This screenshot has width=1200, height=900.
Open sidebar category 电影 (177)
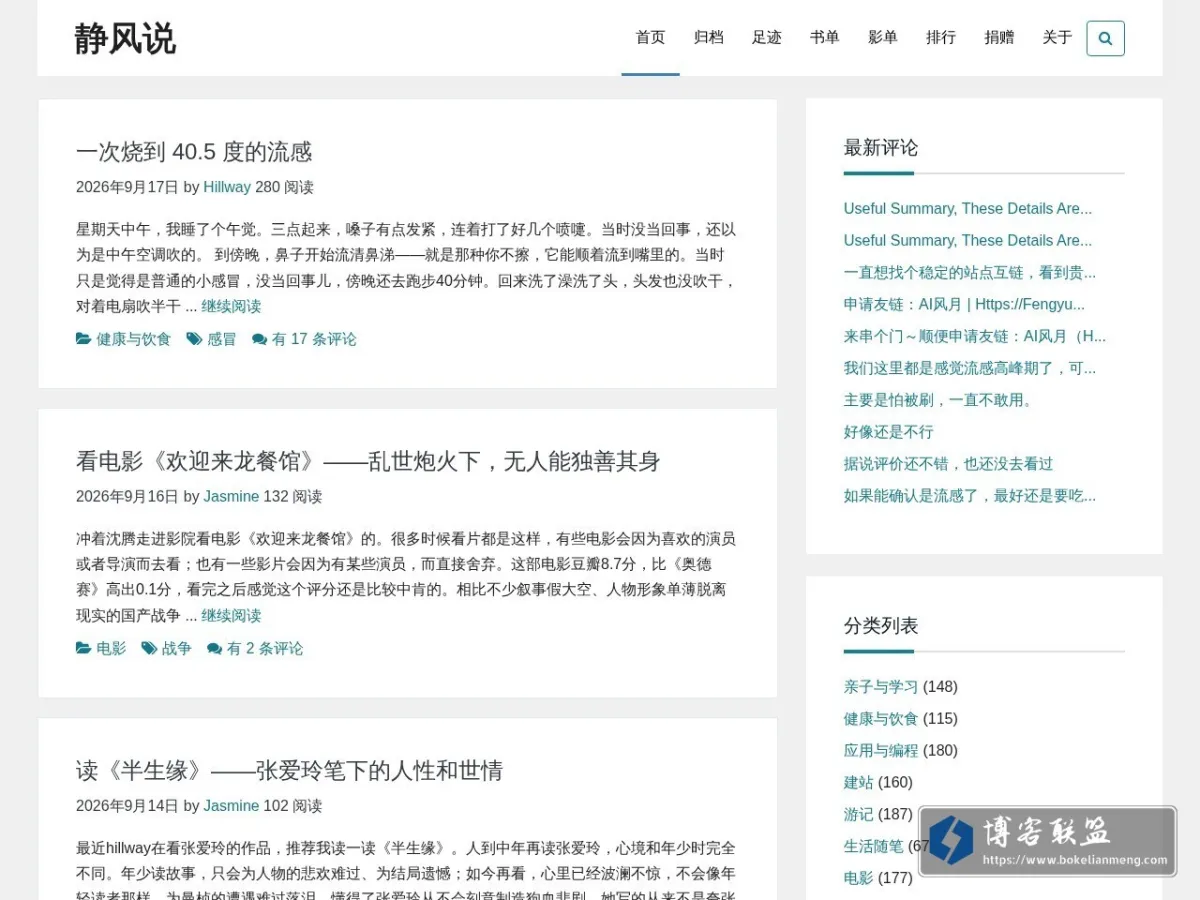858,878
